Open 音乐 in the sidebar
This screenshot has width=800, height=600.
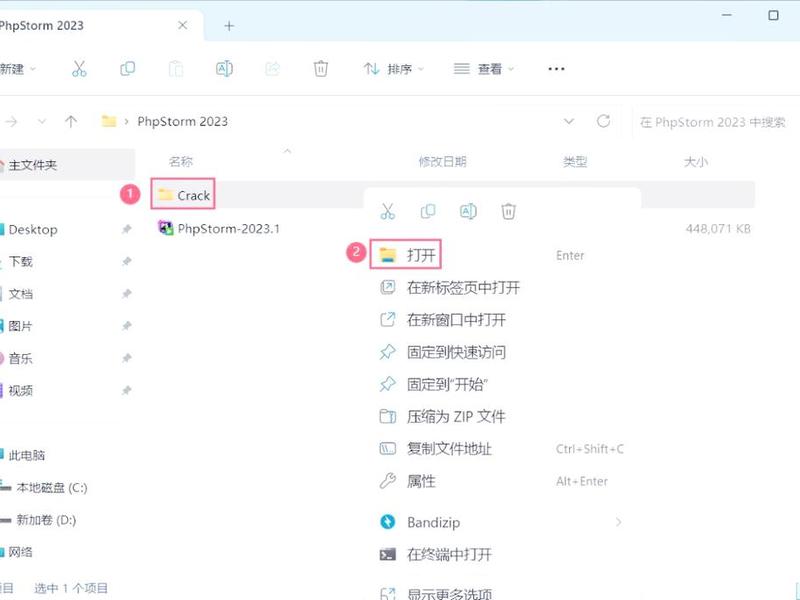tap(20, 358)
